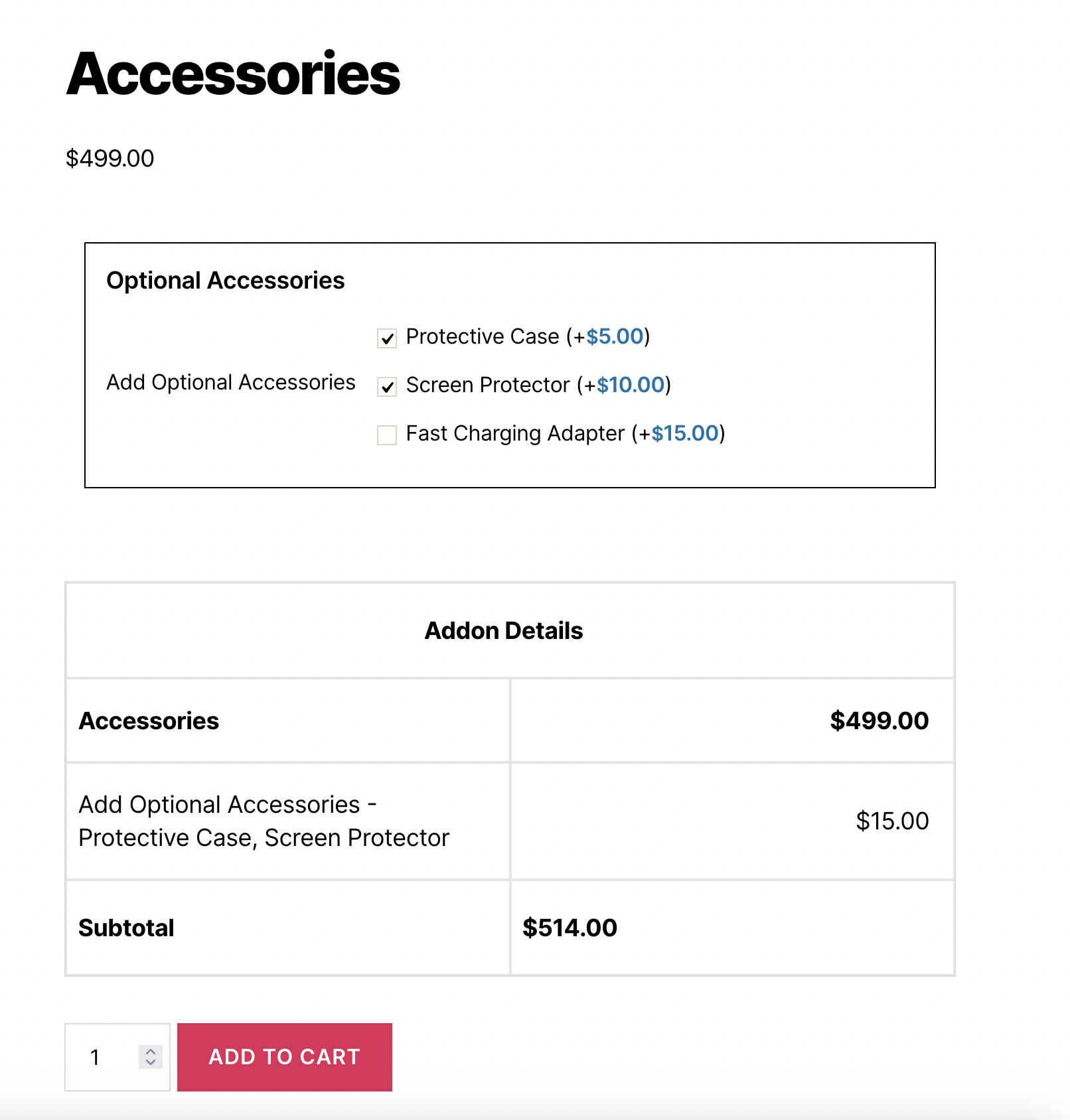
Task: Click the blue $10.00 protector price
Action: click(631, 385)
